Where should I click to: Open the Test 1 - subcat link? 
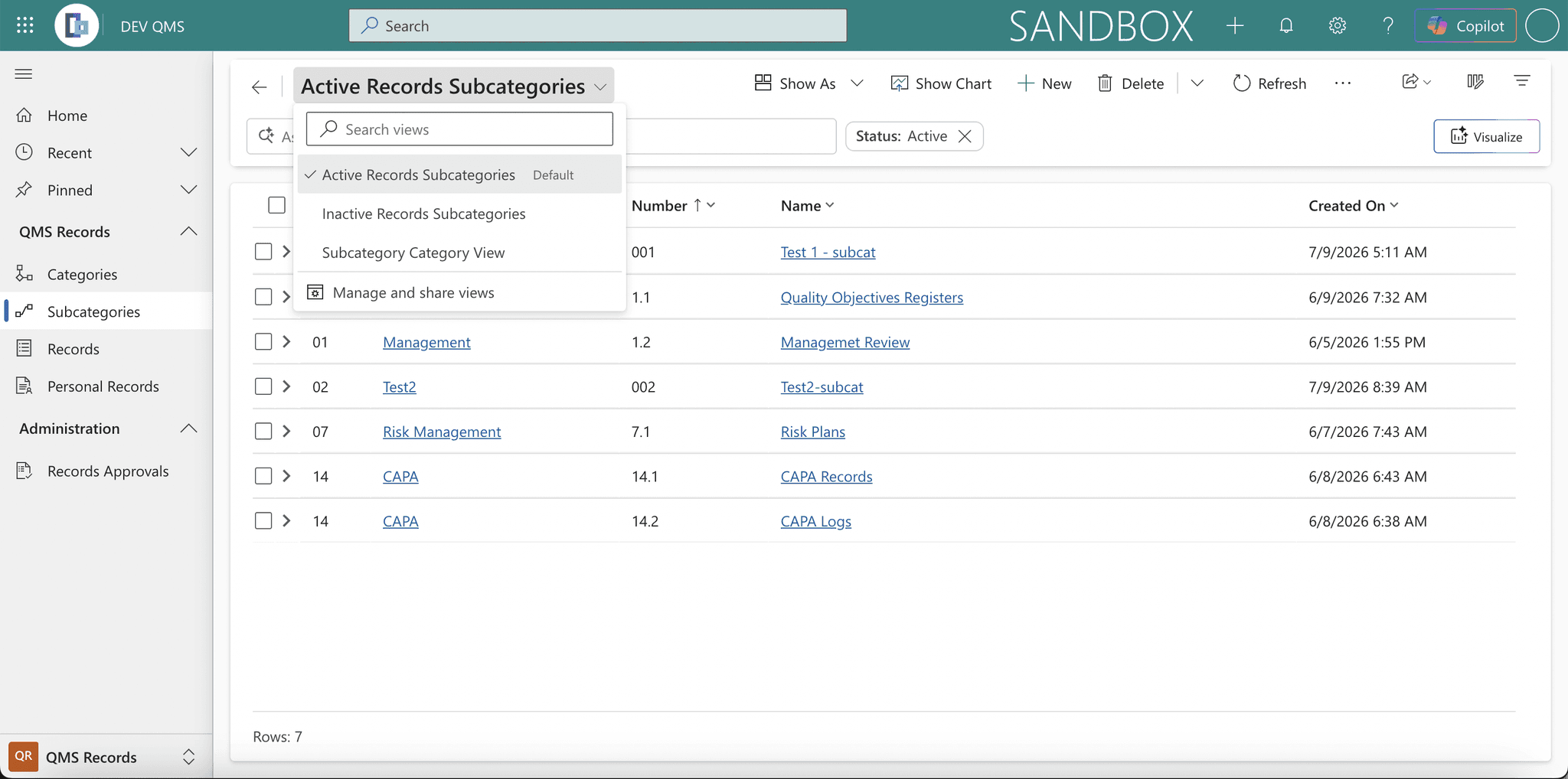pos(828,252)
